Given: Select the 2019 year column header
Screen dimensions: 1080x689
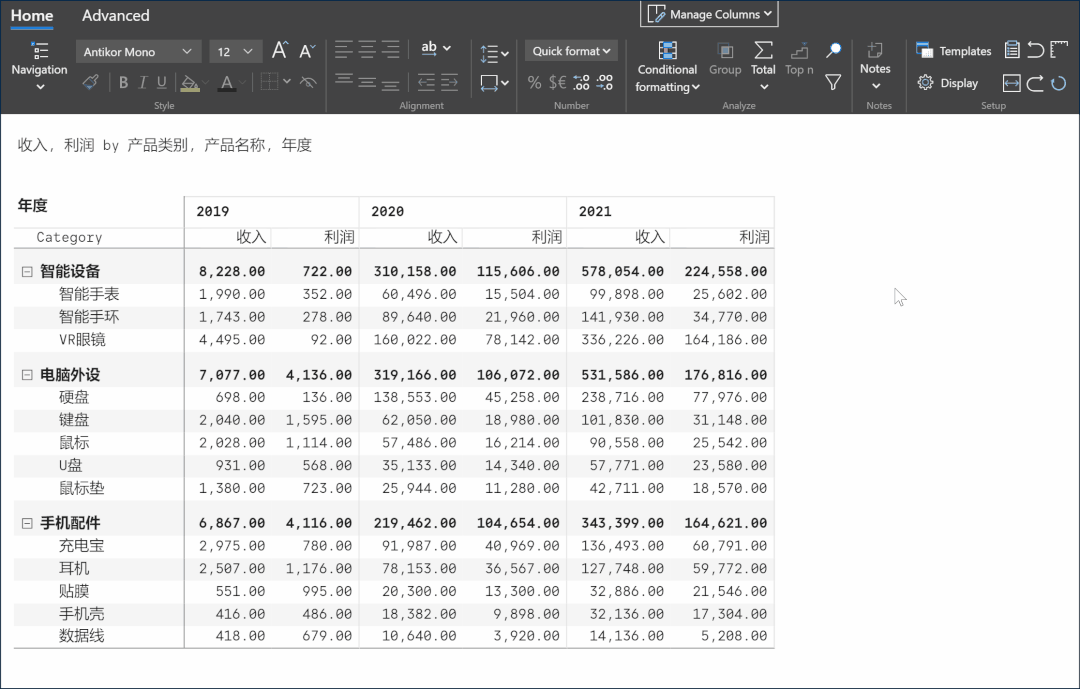Looking at the screenshot, I should point(271,212).
